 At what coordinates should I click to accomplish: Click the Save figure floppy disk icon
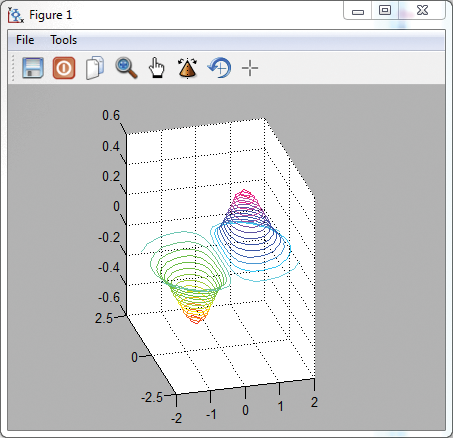pos(33,68)
